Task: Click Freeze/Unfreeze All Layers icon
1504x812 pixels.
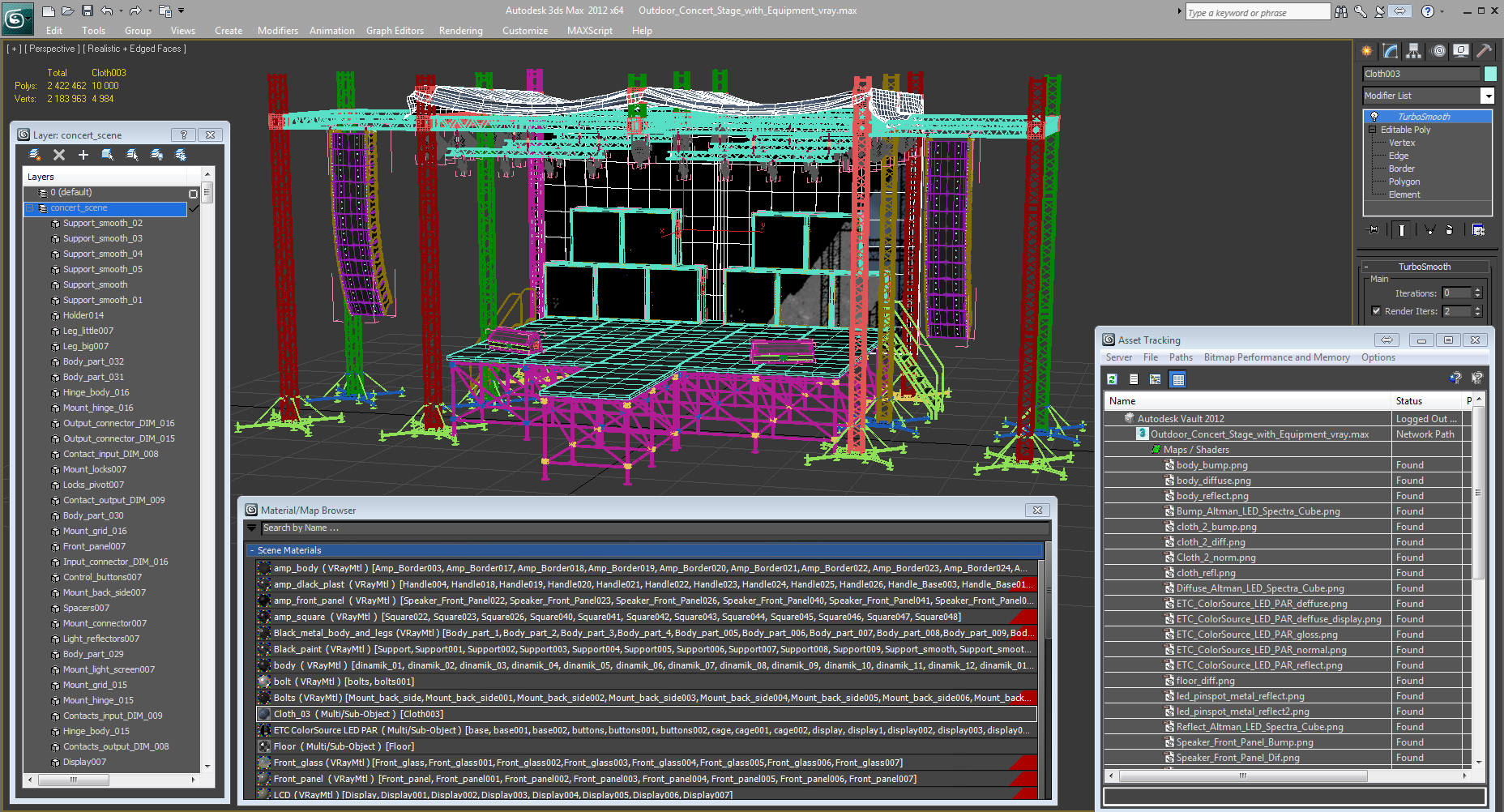Action: pyautogui.click(x=181, y=155)
